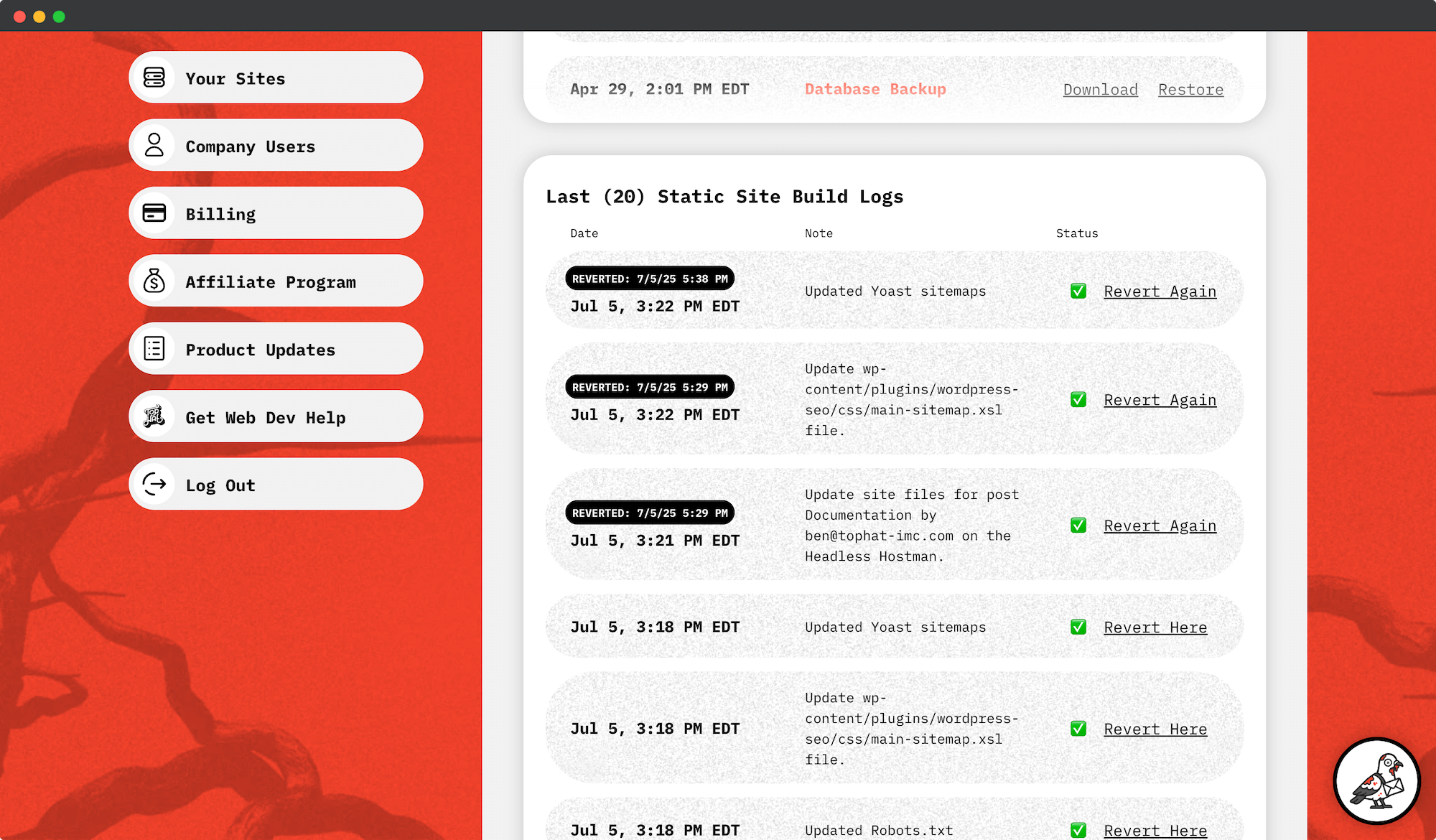Click the credit card Billing icon
Image resolution: width=1436 pixels, height=840 pixels.
click(154, 213)
